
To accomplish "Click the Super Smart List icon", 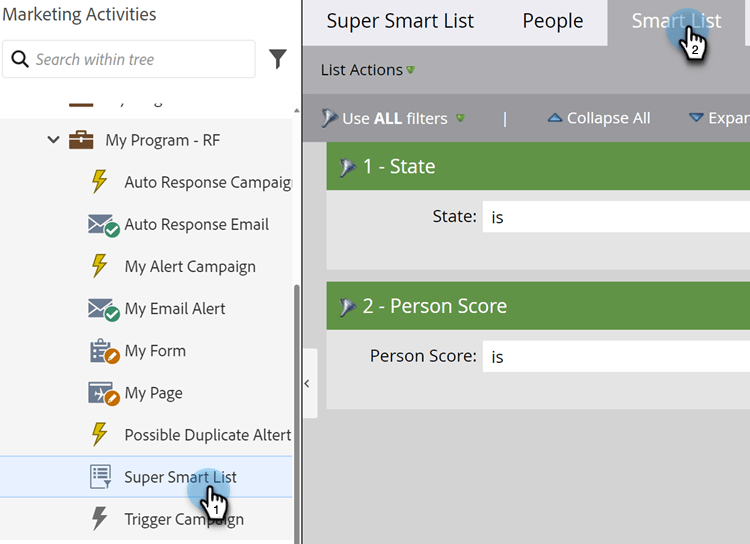I will 101,477.
